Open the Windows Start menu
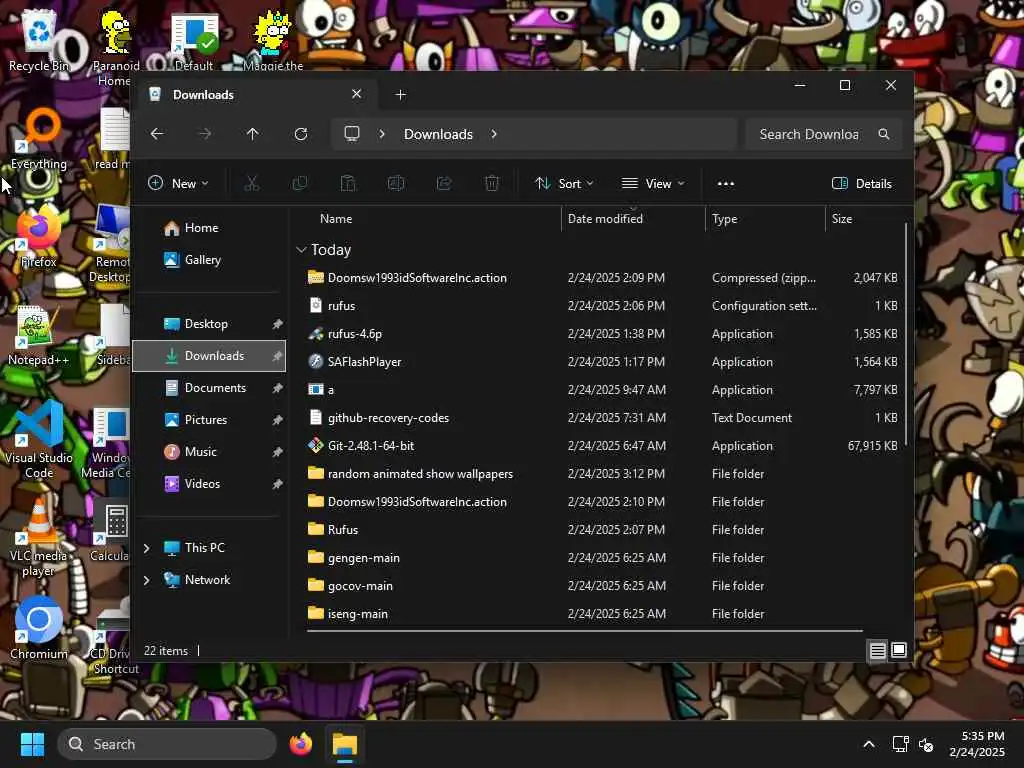Viewport: 1024px width, 768px height. coord(32,744)
